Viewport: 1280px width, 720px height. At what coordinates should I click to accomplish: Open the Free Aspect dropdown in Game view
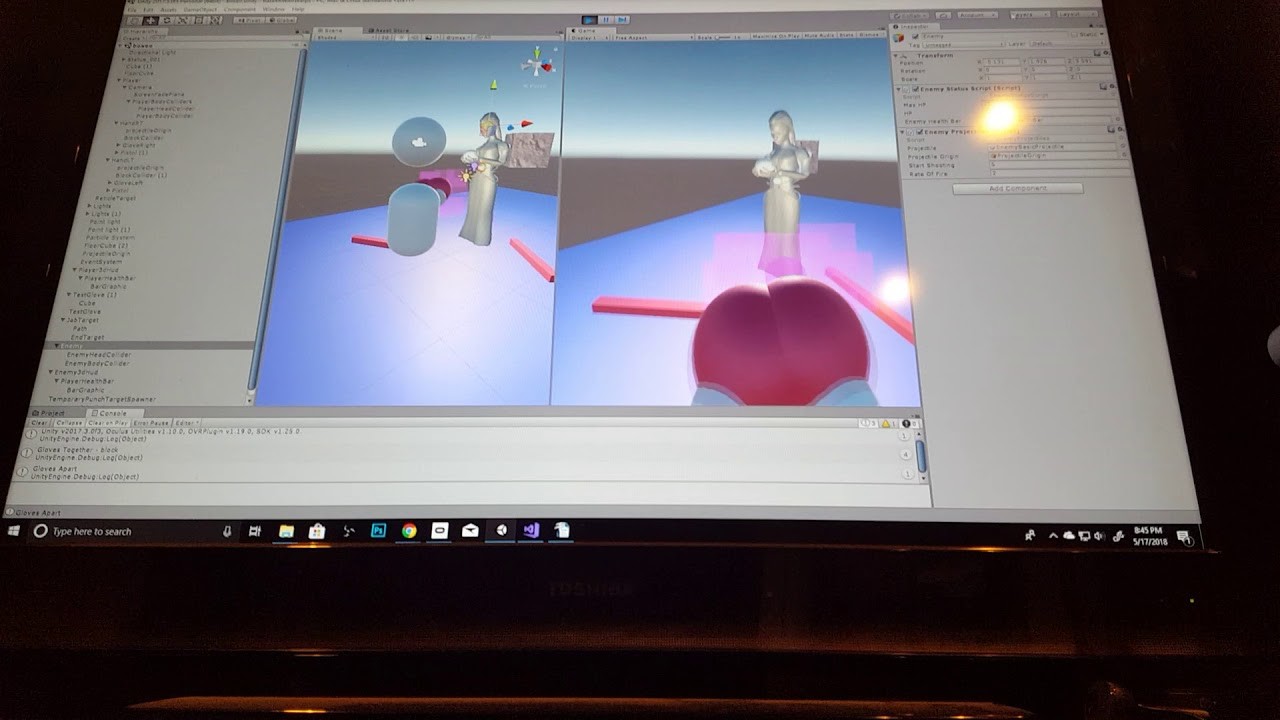(x=650, y=36)
